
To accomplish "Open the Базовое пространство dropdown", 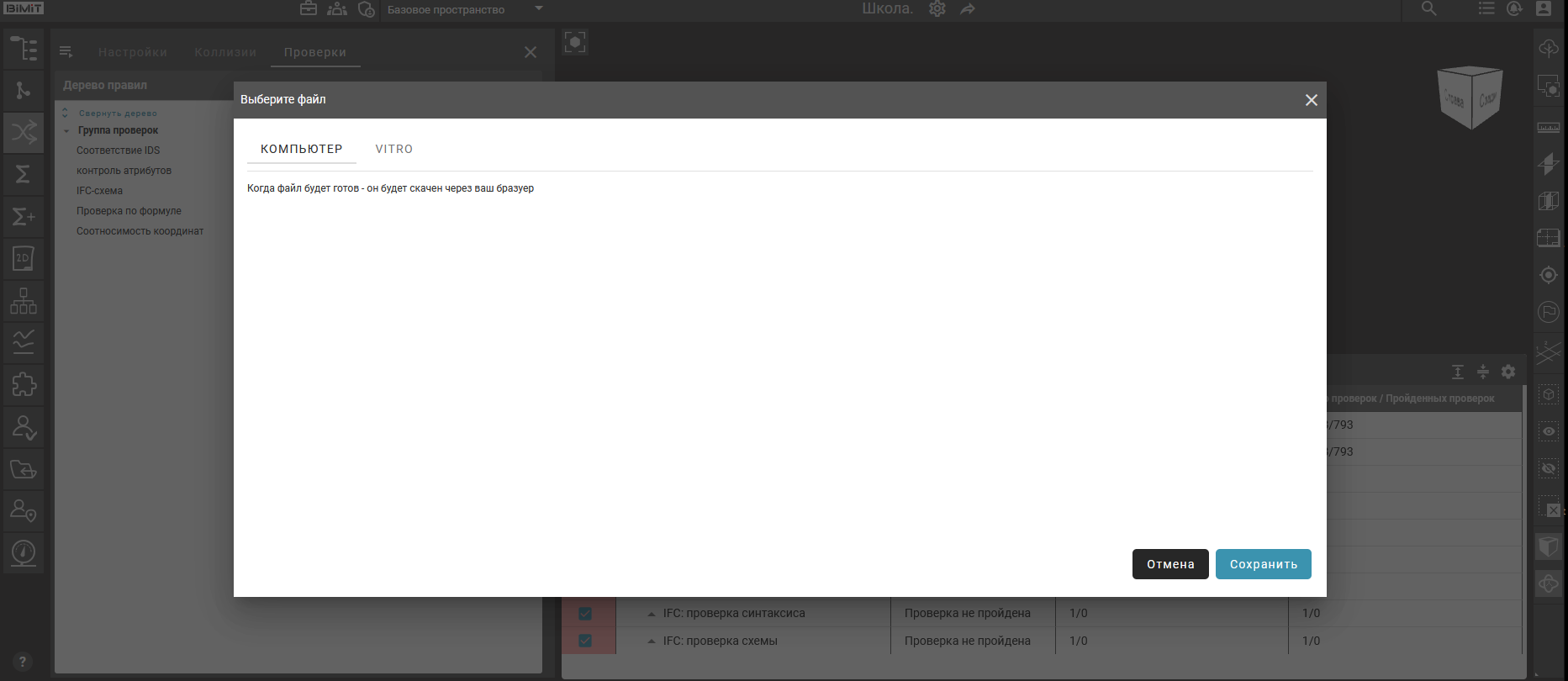I will 538,9.
